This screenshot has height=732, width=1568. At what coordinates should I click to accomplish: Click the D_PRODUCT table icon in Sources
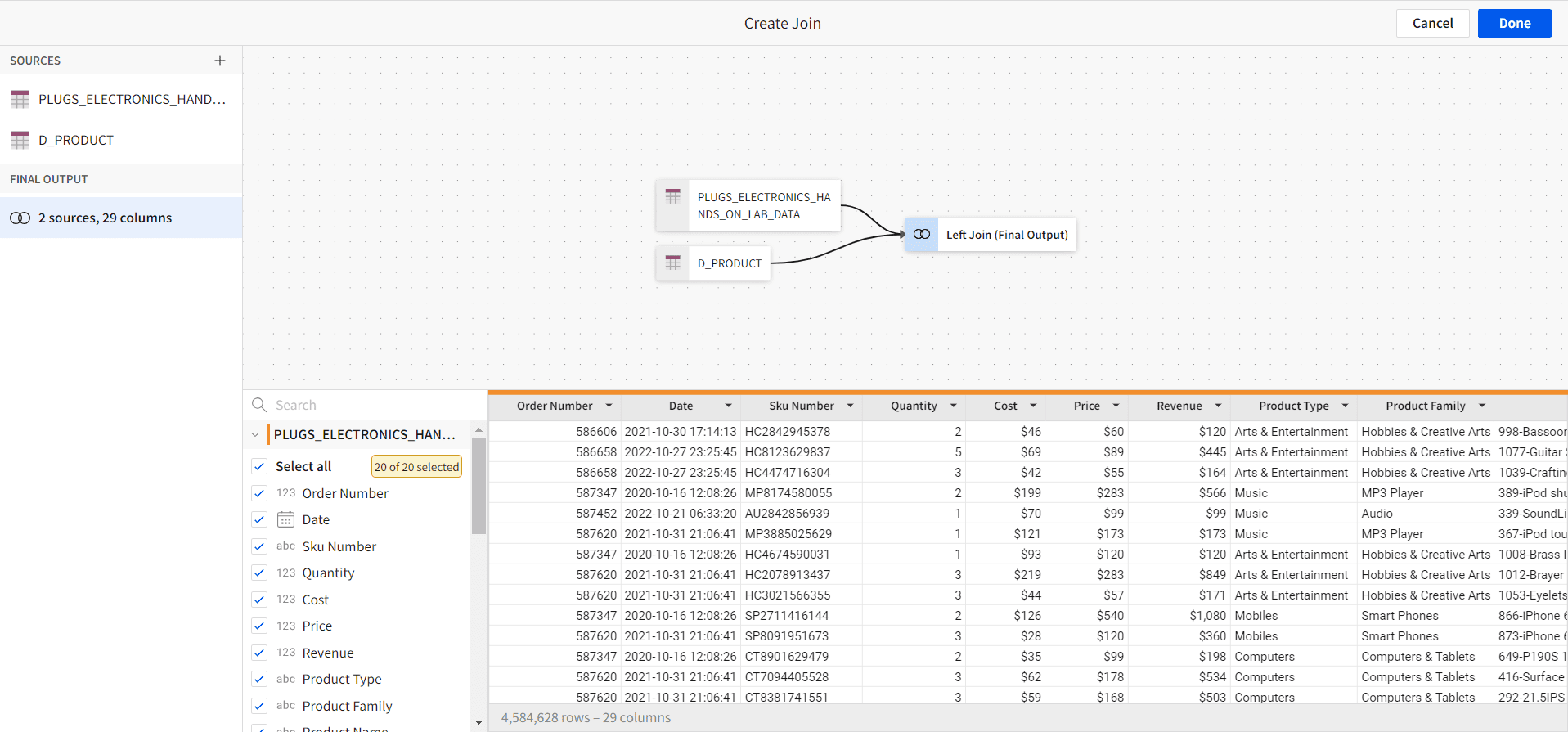[20, 141]
